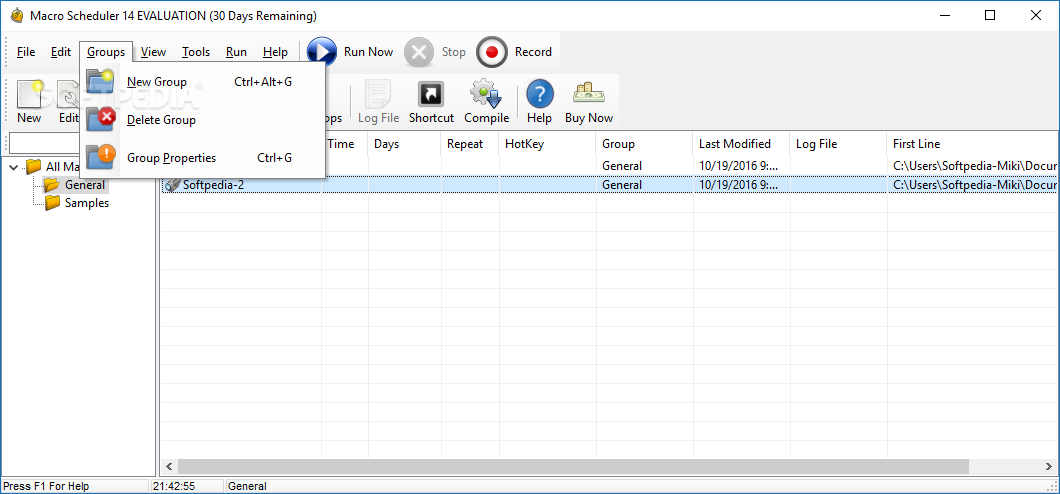Open Help from the question-mark icon
Image resolution: width=1060 pixels, height=494 pixels.
tap(539, 94)
